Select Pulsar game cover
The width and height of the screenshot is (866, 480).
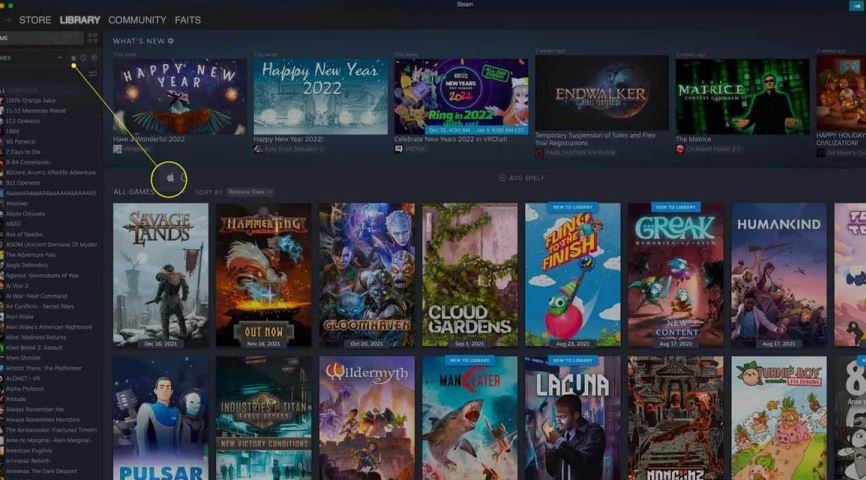[161, 418]
